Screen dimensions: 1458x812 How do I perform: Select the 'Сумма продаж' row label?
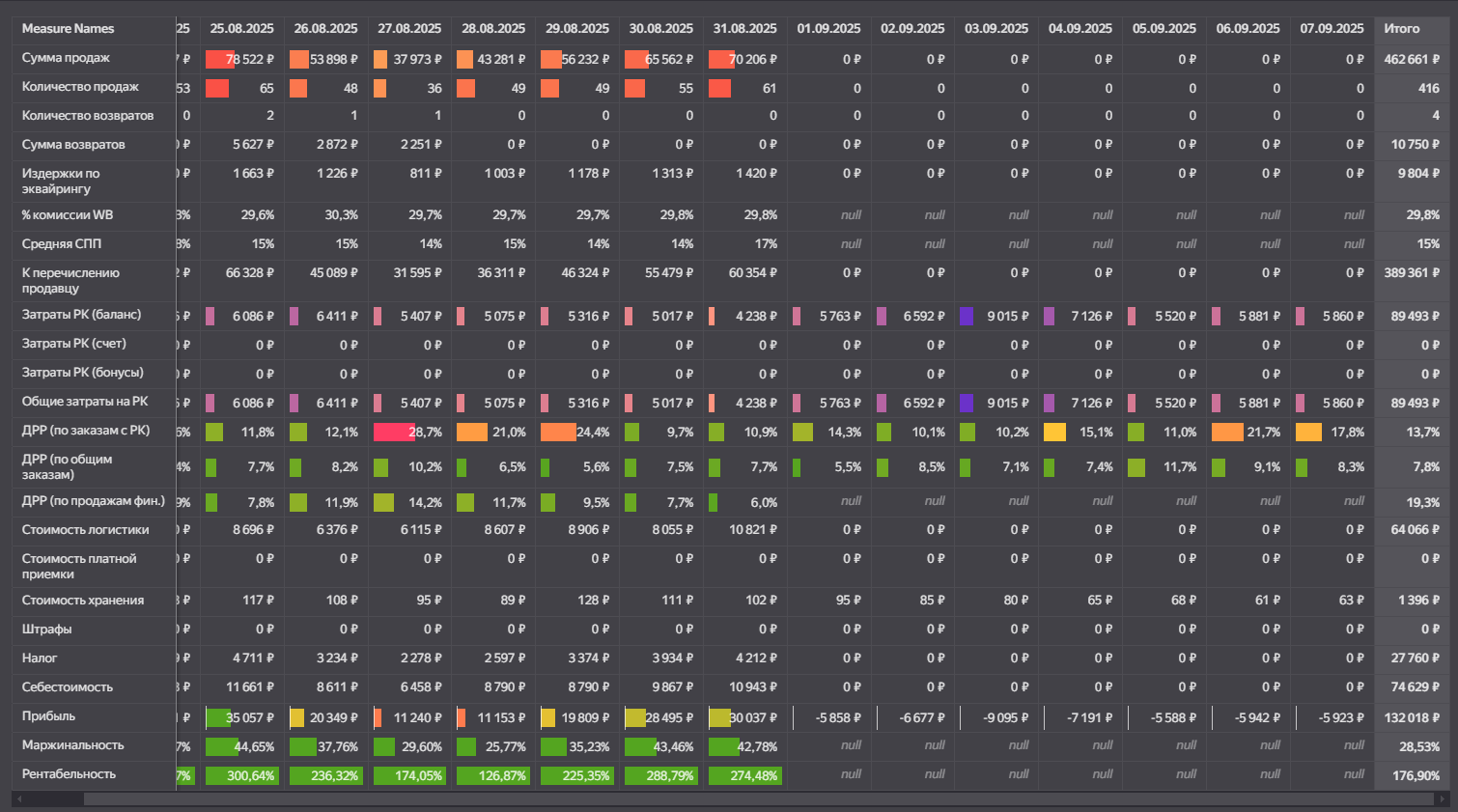click(66, 58)
